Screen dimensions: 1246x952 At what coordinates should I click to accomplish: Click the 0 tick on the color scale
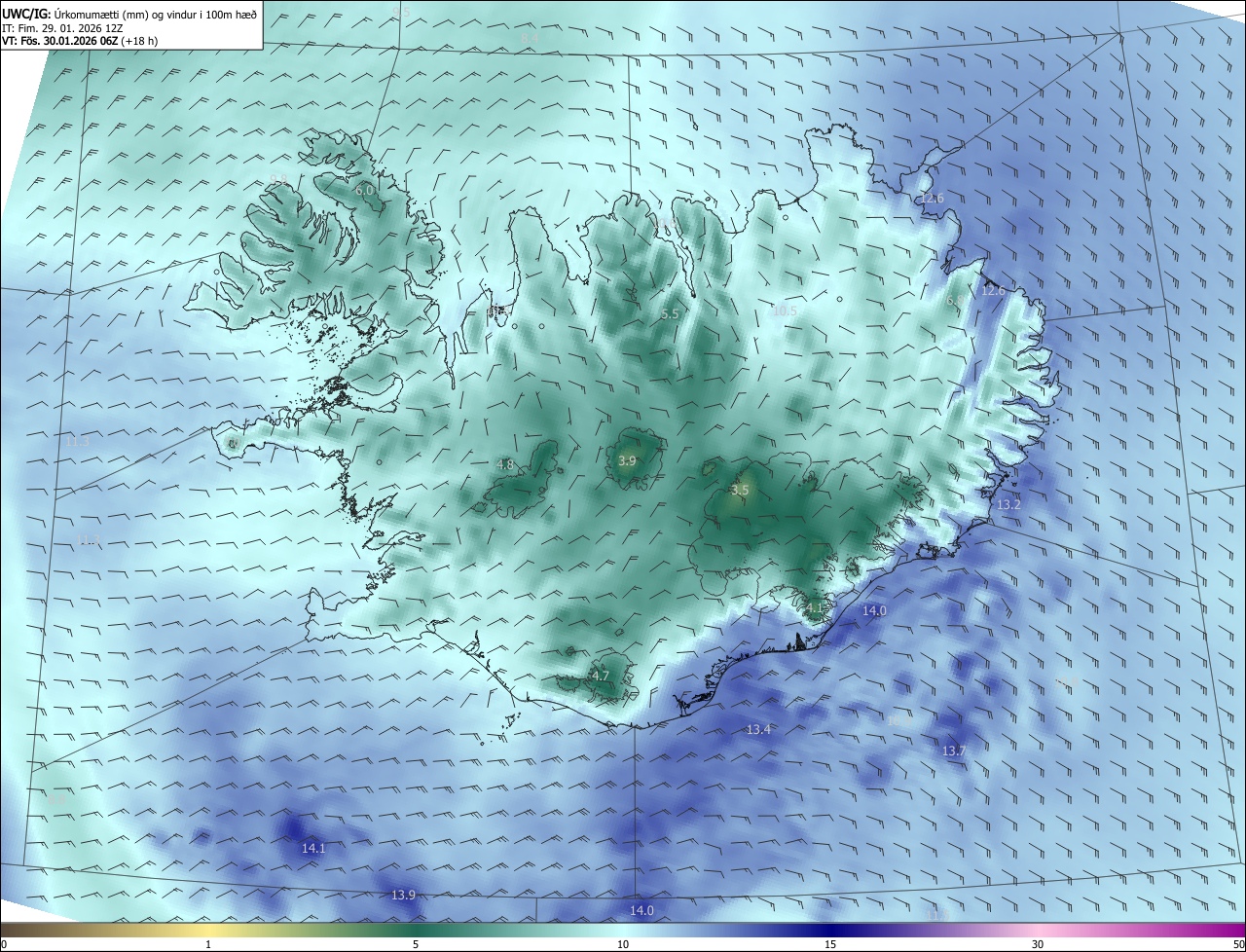point(4,945)
